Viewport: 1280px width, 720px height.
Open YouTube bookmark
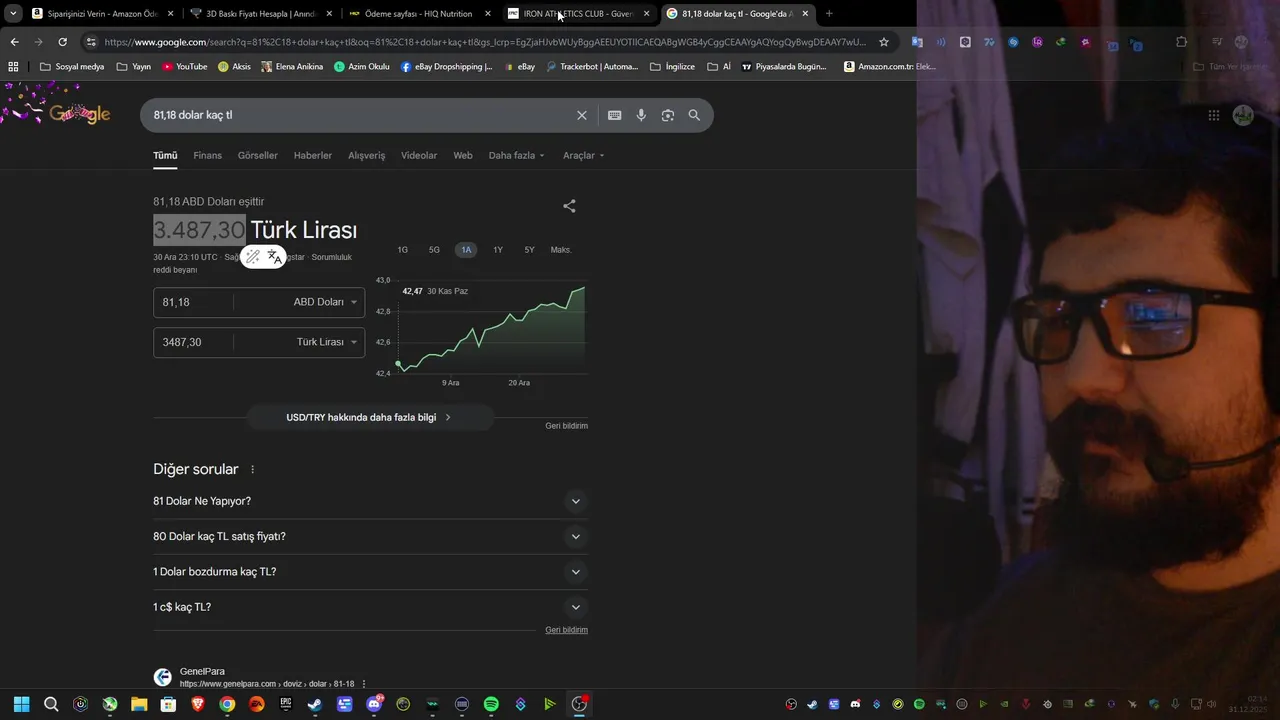(185, 67)
